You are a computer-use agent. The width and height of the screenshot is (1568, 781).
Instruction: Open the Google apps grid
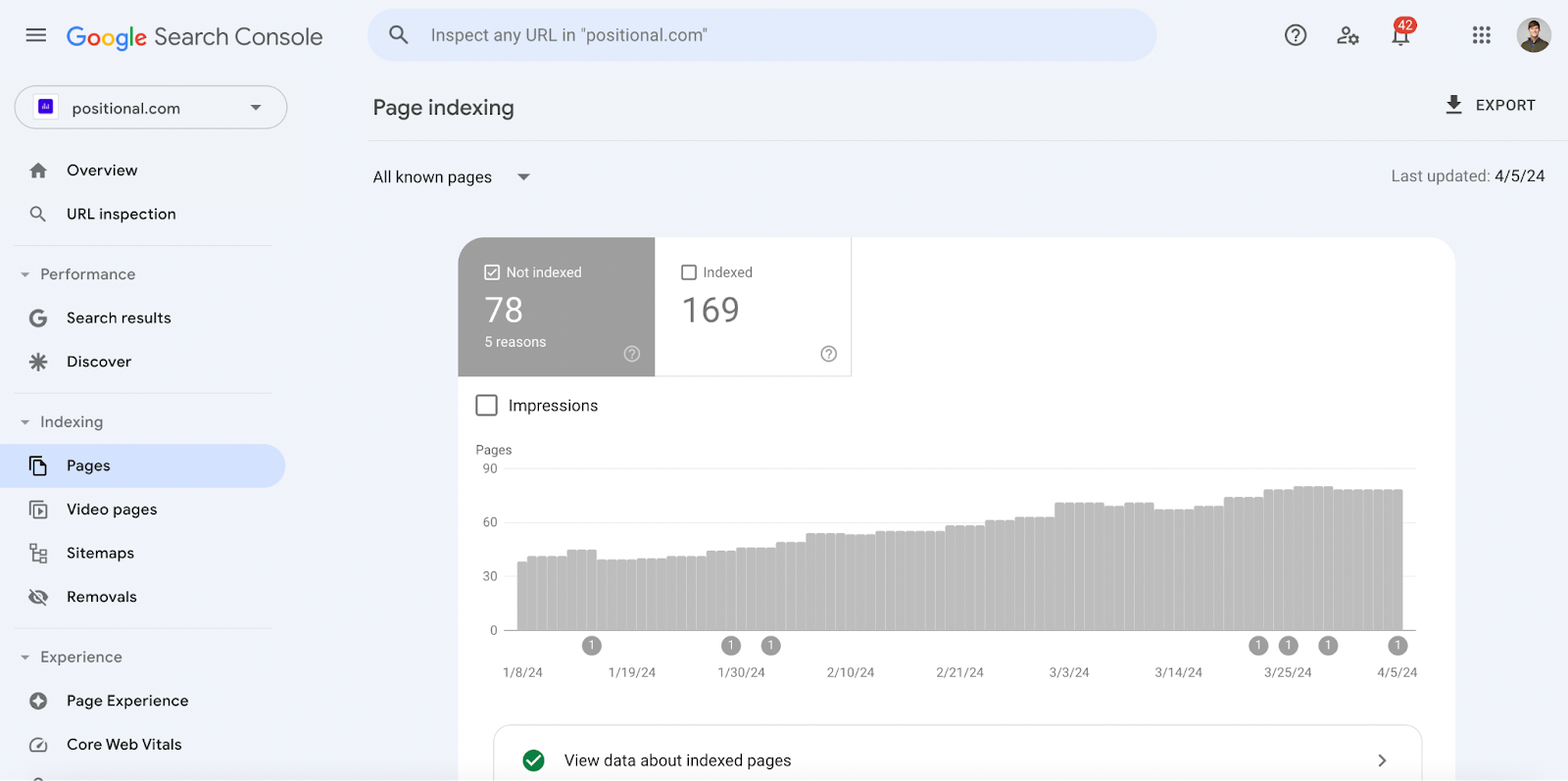coord(1481,35)
